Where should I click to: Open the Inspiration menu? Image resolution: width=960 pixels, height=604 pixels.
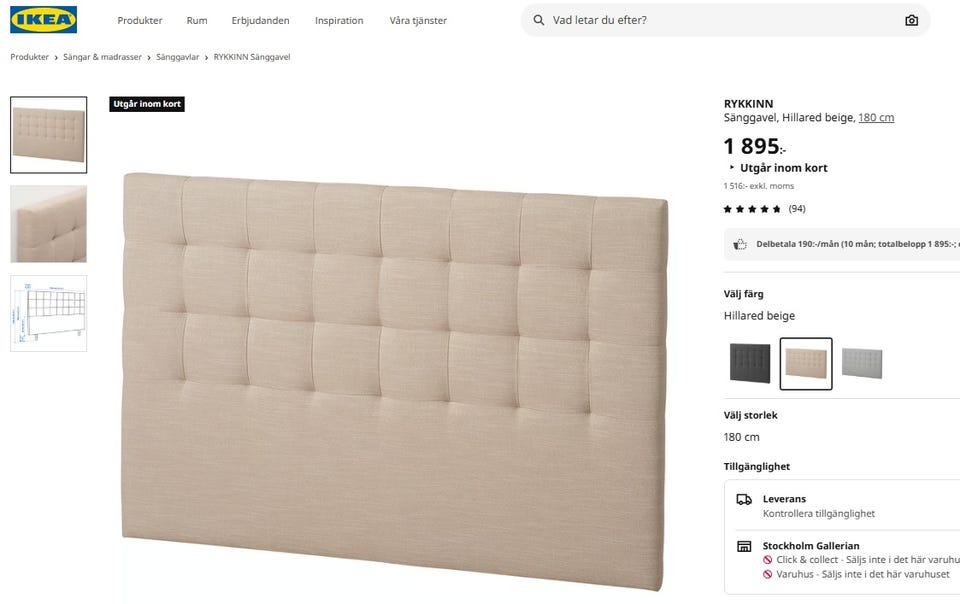pyautogui.click(x=339, y=20)
